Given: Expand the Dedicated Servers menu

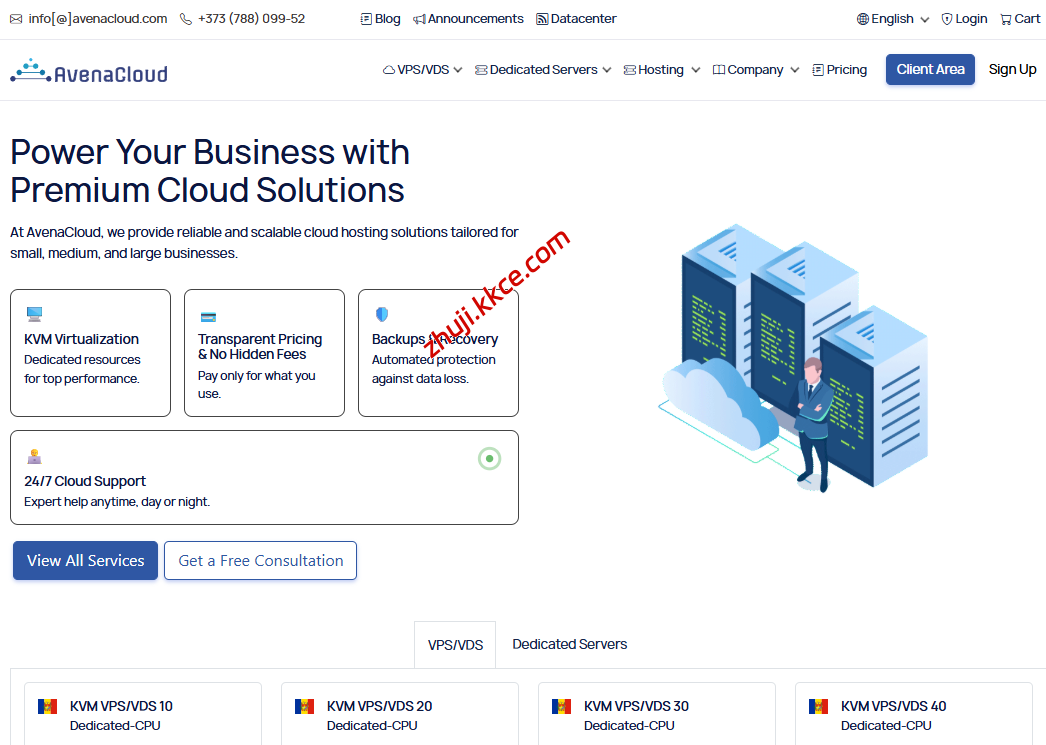Looking at the screenshot, I should (x=543, y=70).
